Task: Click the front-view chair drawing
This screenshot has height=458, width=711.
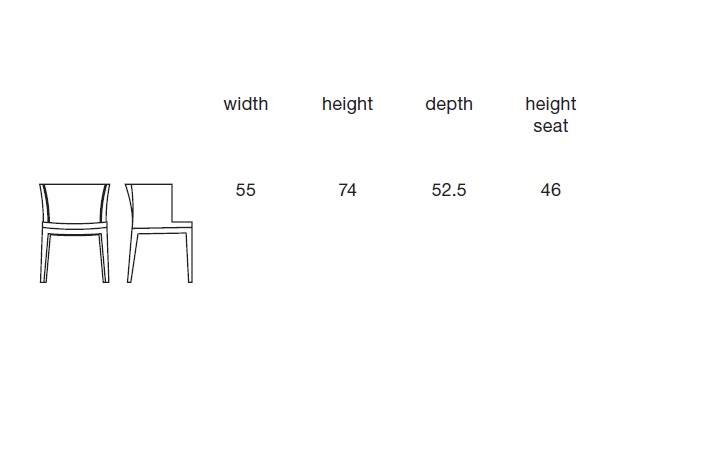Action: pos(75,233)
